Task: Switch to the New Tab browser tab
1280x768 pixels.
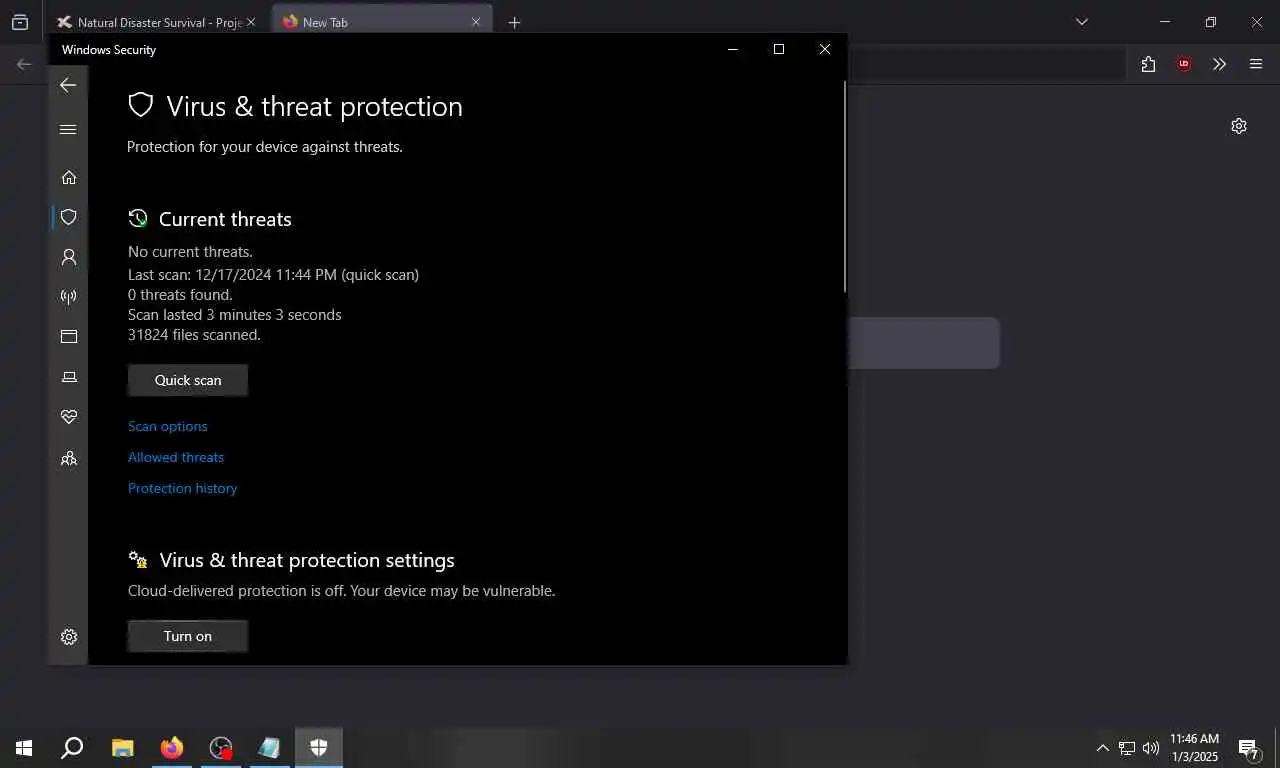Action: tap(382, 22)
